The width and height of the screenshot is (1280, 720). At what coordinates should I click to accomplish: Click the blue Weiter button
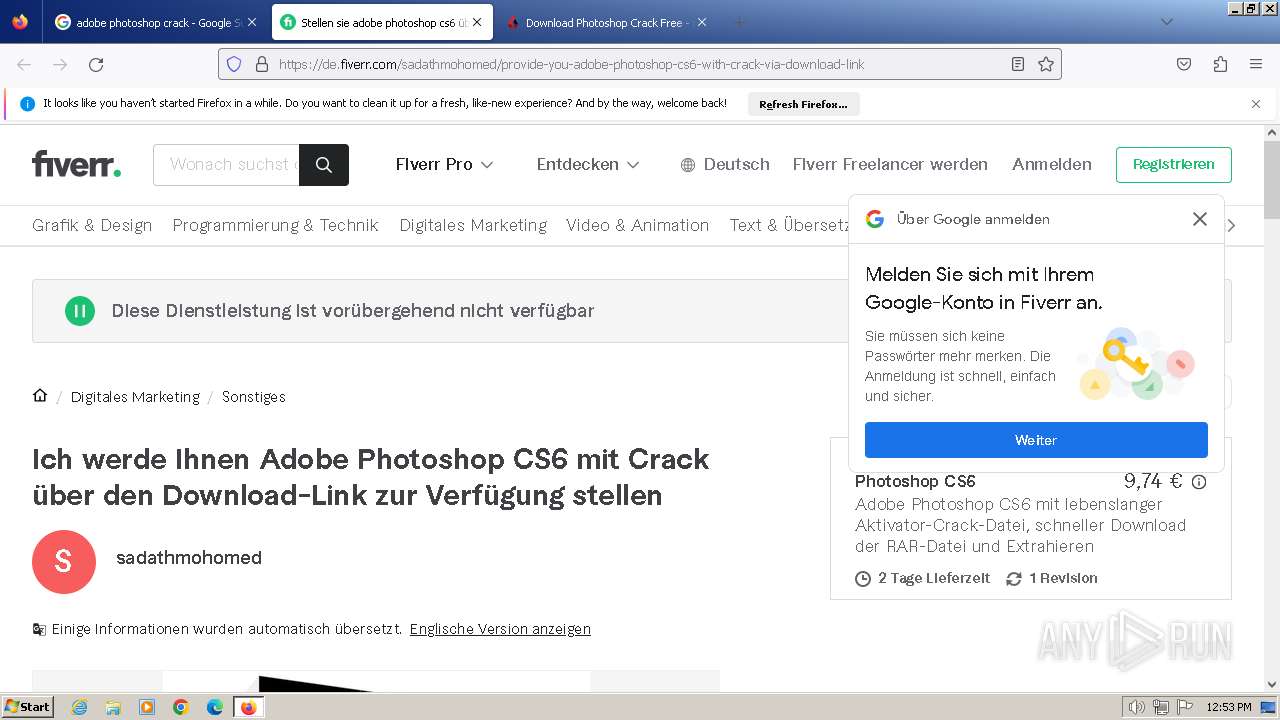coord(1036,440)
